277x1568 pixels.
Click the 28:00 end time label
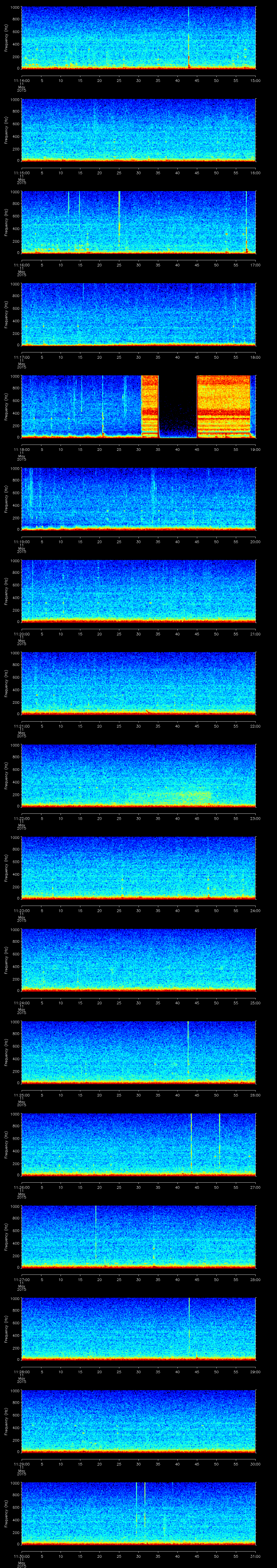point(255,1279)
